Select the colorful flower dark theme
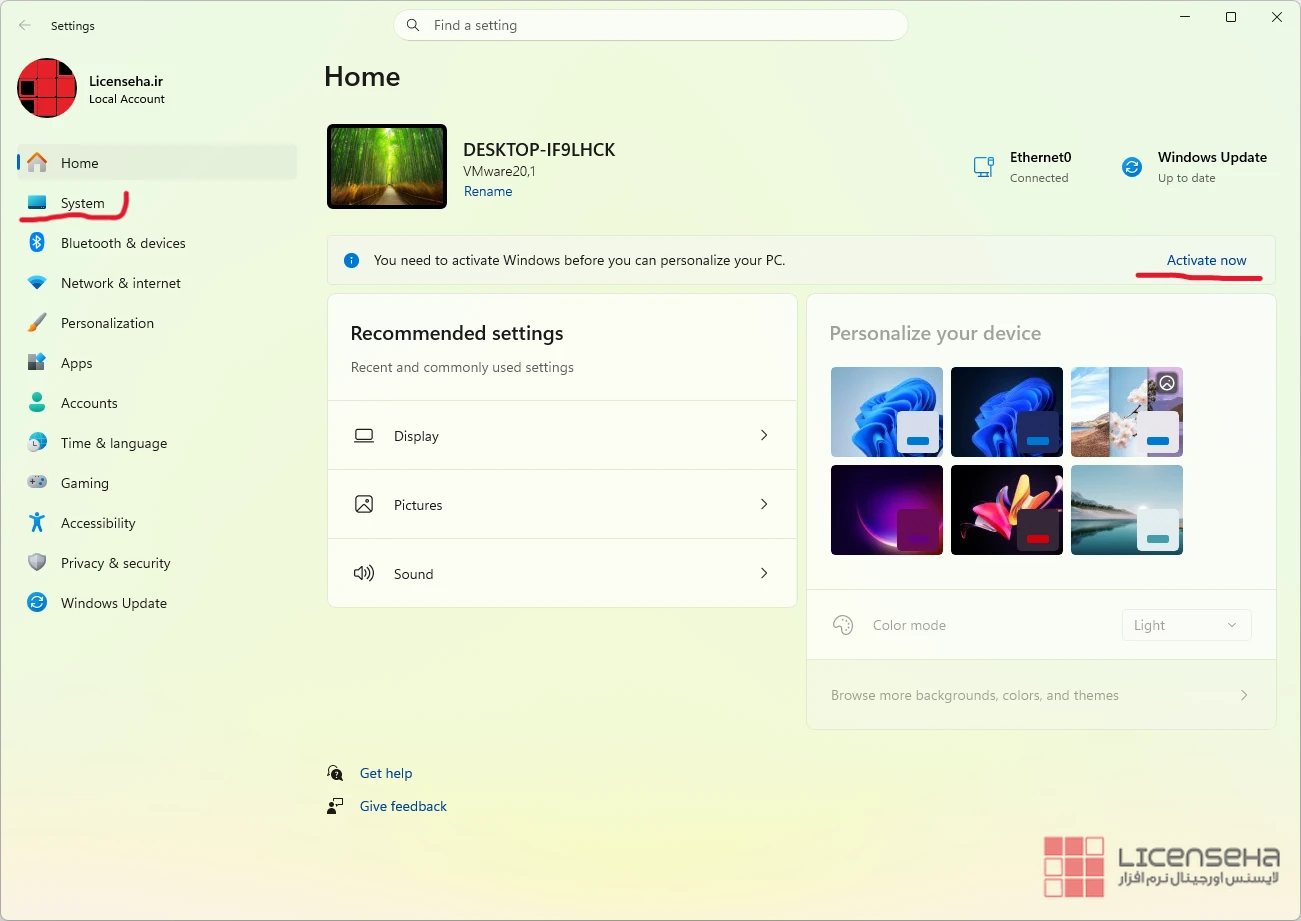The width and height of the screenshot is (1301, 921). coord(1007,510)
